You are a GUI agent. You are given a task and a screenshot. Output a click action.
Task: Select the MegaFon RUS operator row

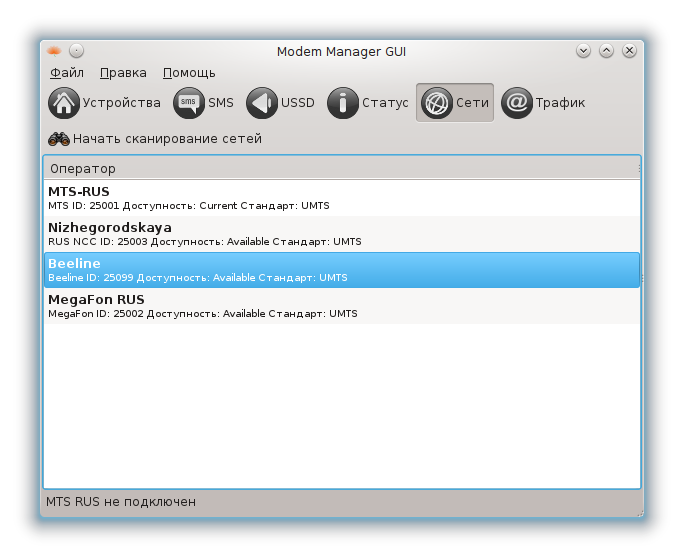pos(342,306)
